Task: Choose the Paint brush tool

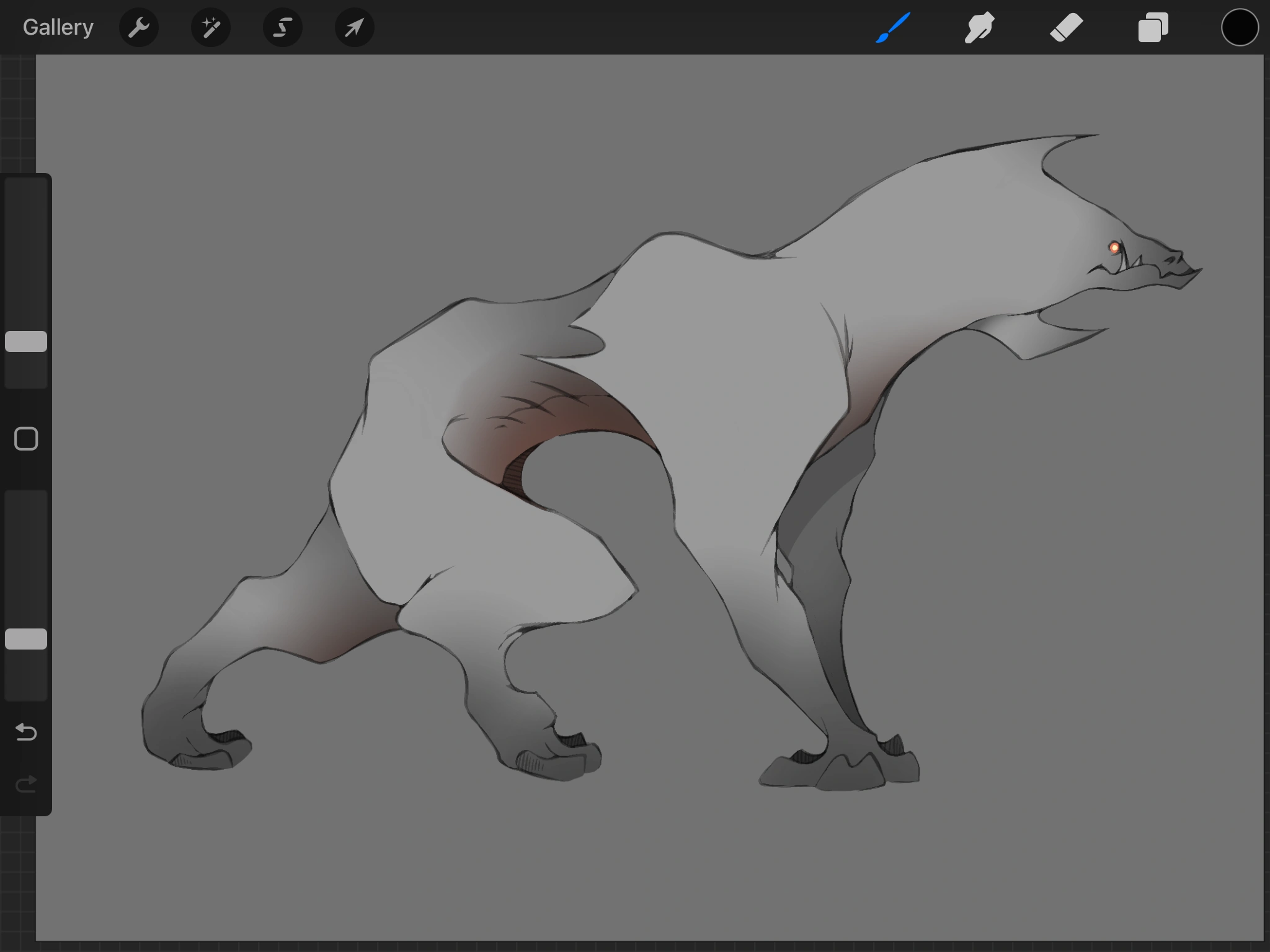Action: (x=893, y=27)
